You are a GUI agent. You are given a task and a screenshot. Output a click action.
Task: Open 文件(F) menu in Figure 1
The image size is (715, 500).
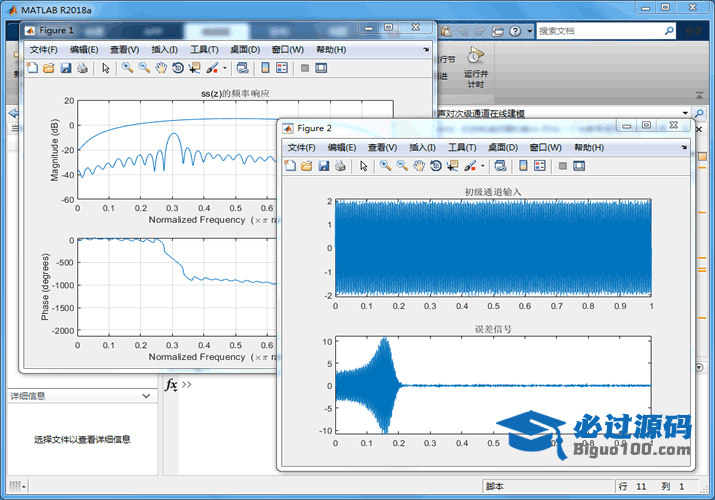click(44, 50)
